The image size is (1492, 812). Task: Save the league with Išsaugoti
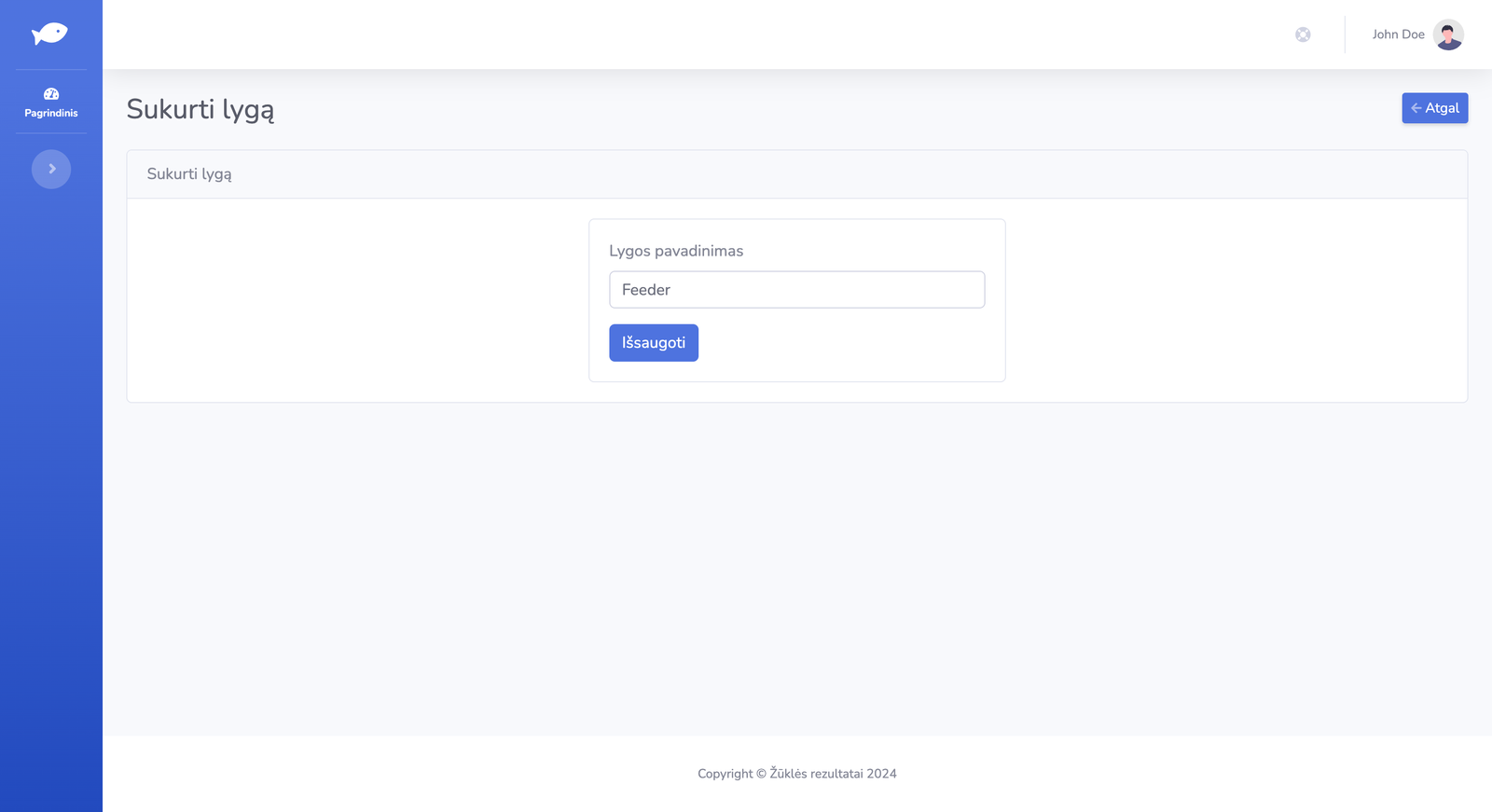click(654, 343)
